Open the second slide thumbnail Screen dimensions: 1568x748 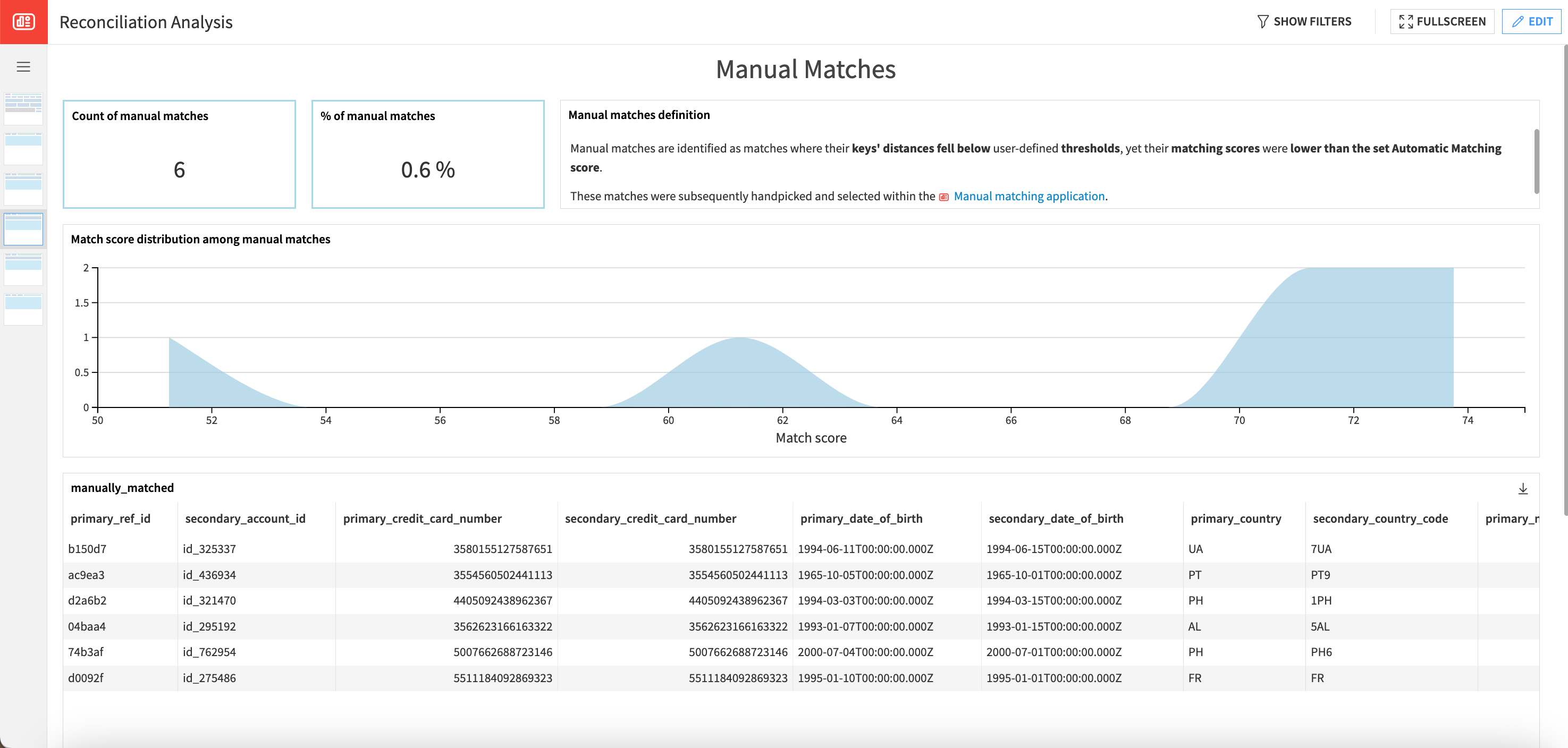pyautogui.click(x=23, y=149)
